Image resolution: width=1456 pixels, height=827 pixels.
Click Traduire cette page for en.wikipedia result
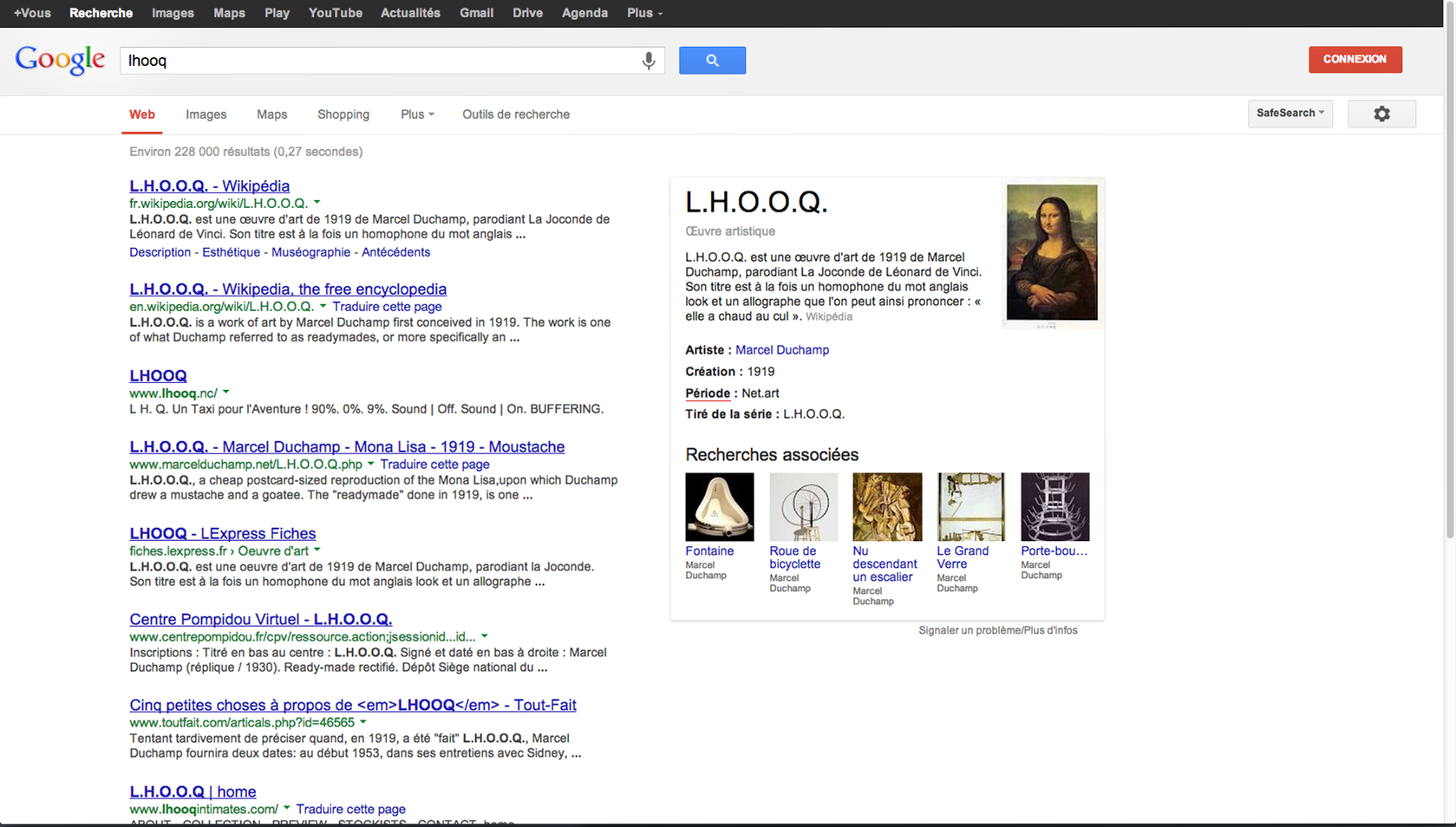tap(387, 307)
